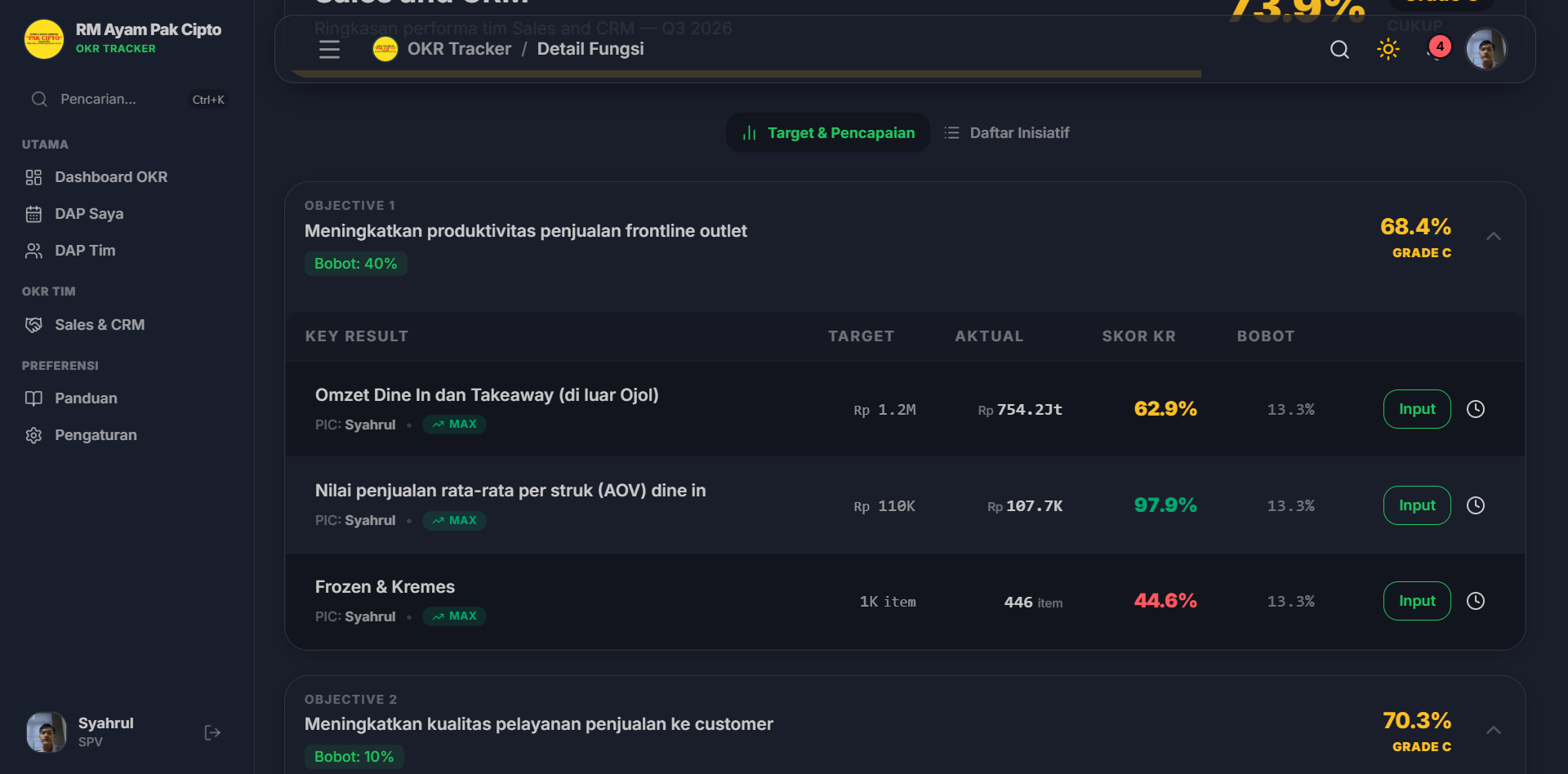Open the hamburger menu icon
The image size is (1568, 774).
[x=329, y=49]
